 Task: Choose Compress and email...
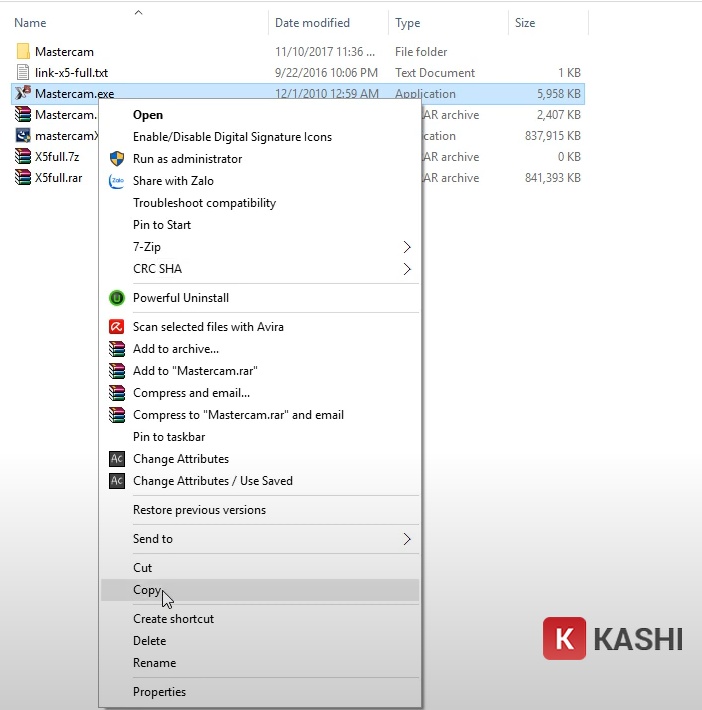[191, 393]
